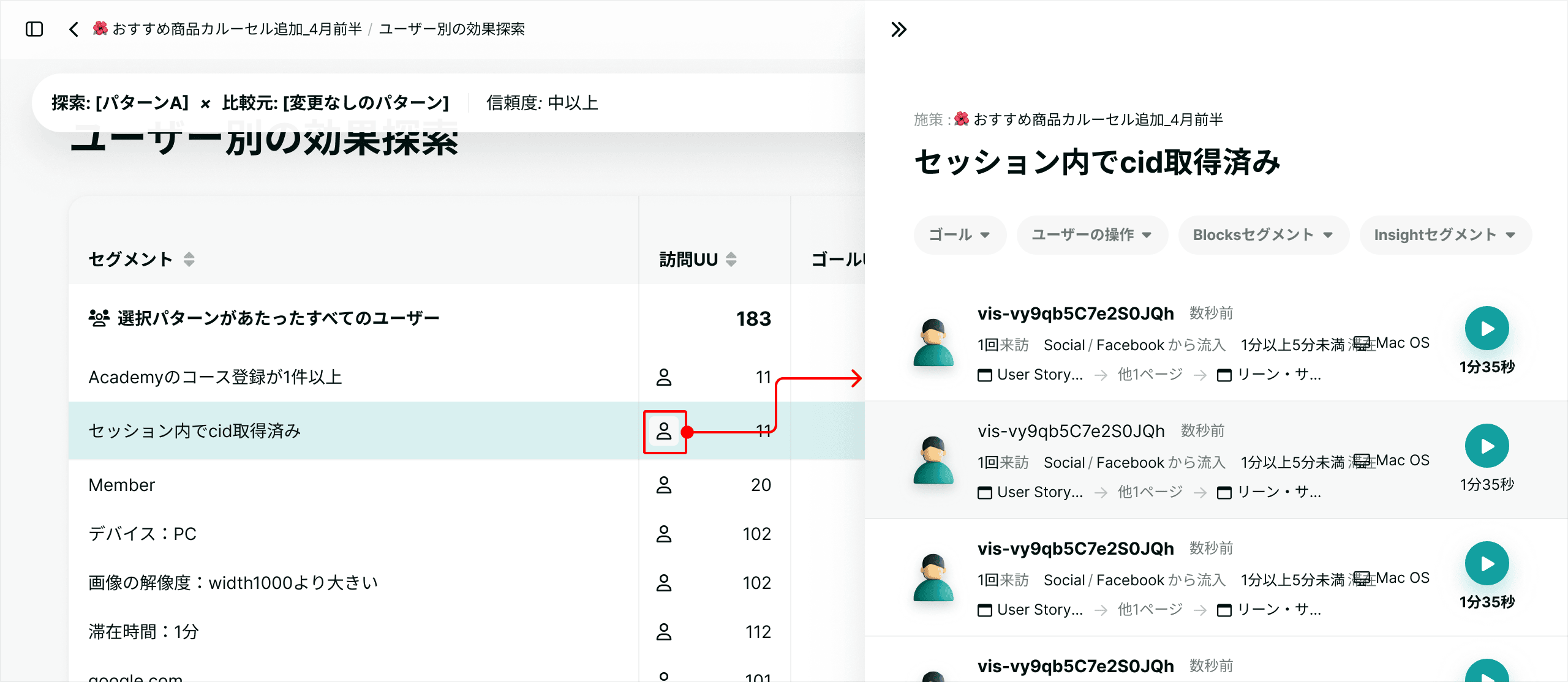The height and width of the screenshot is (682, 1568).
Task: Click 112 value in 滞在時間 row
Action: point(758,632)
